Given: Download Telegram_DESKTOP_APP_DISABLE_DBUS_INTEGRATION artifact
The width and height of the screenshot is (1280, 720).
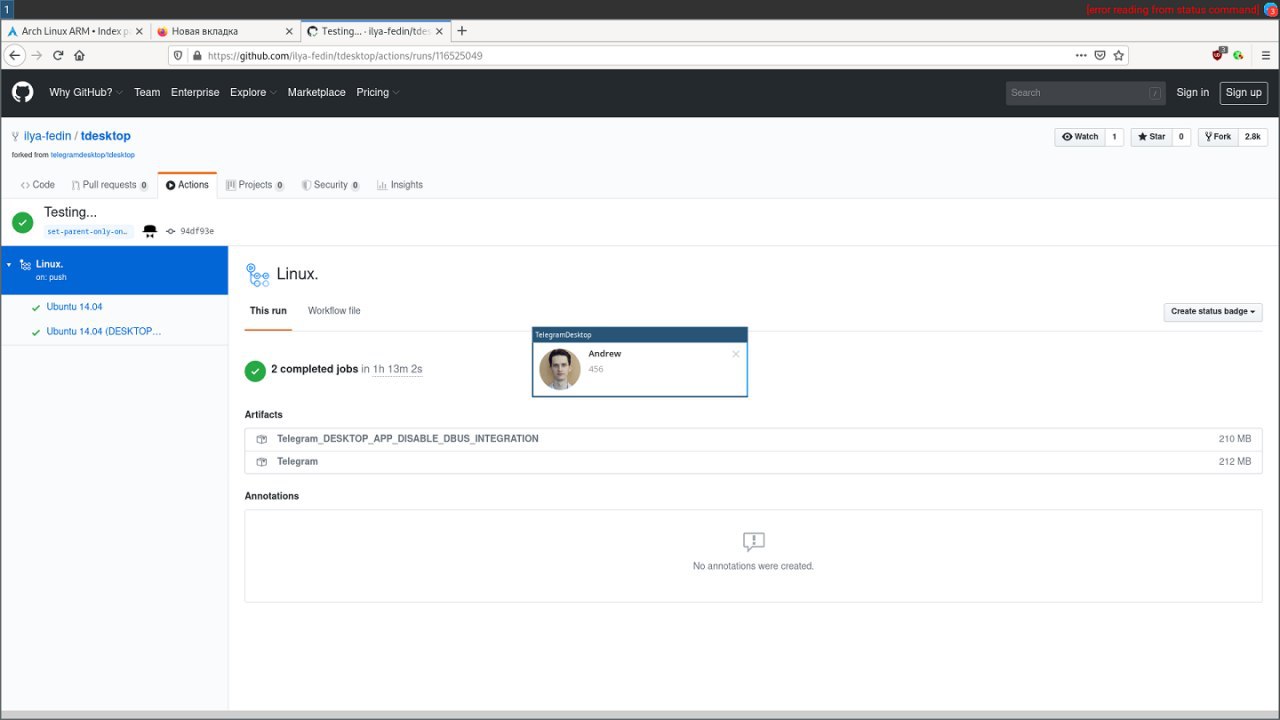Looking at the screenshot, I should [408, 439].
